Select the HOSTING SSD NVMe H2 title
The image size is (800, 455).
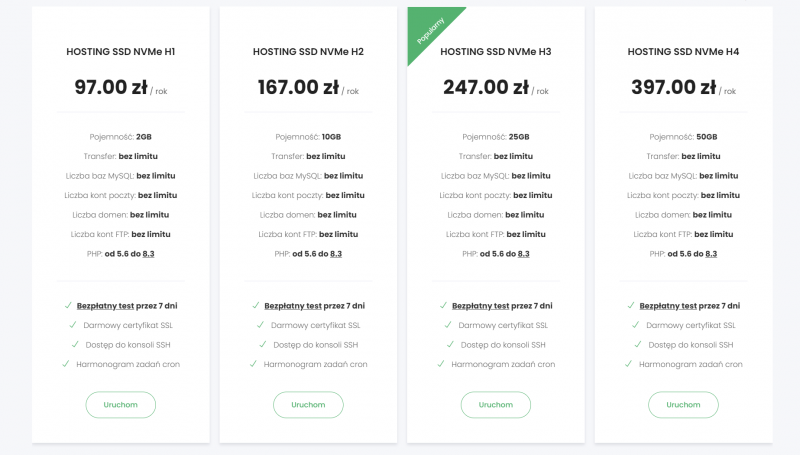pos(308,51)
